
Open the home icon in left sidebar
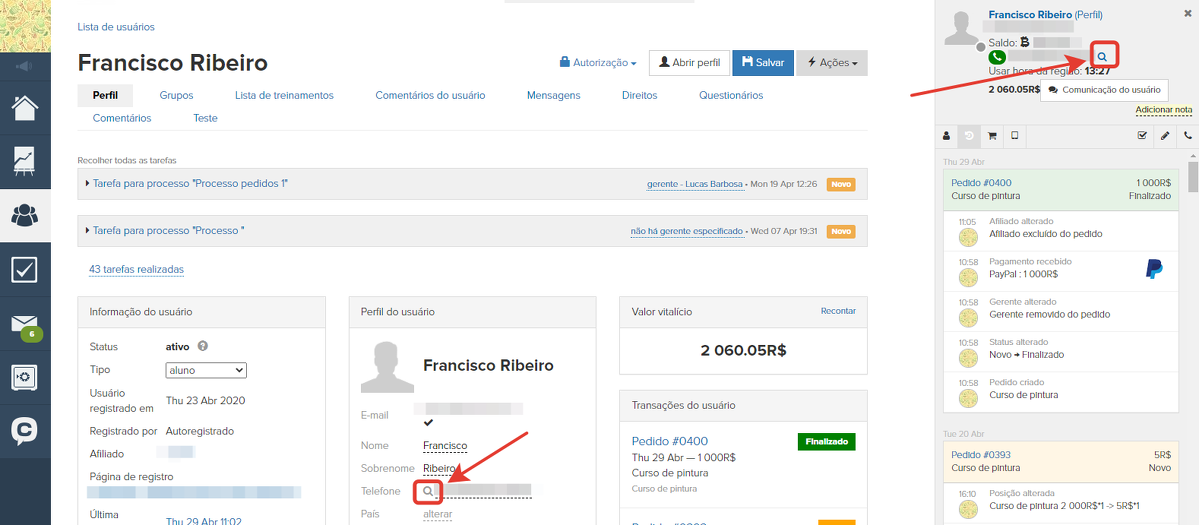pyautogui.click(x=25, y=108)
